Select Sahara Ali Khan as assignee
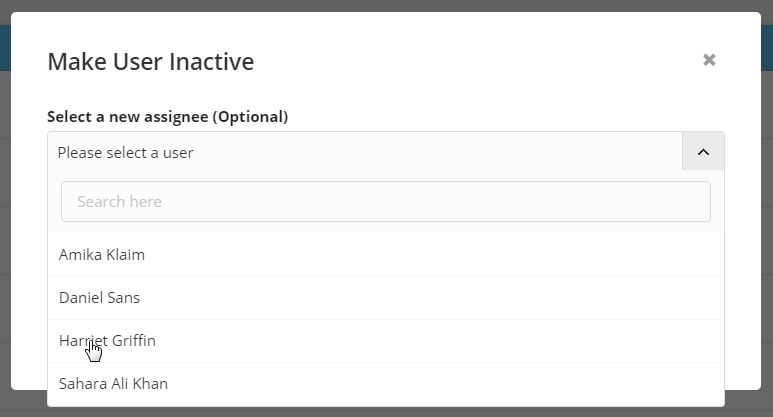The height and width of the screenshot is (417, 773). [386, 383]
